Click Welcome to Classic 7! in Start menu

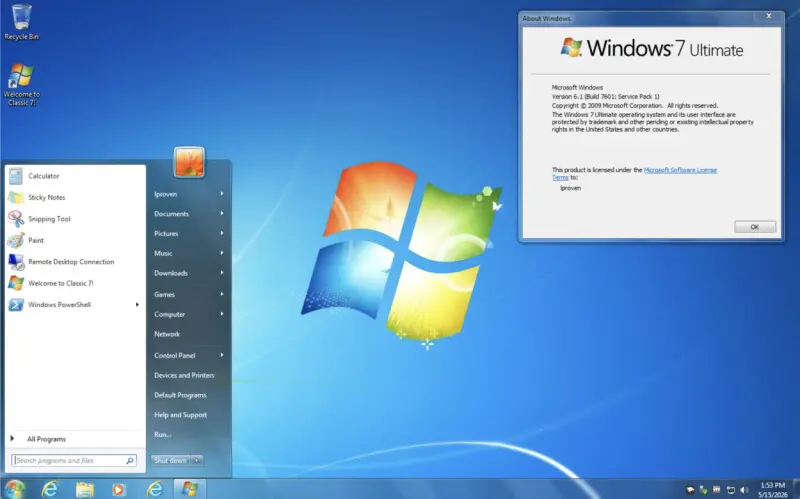click(76, 283)
